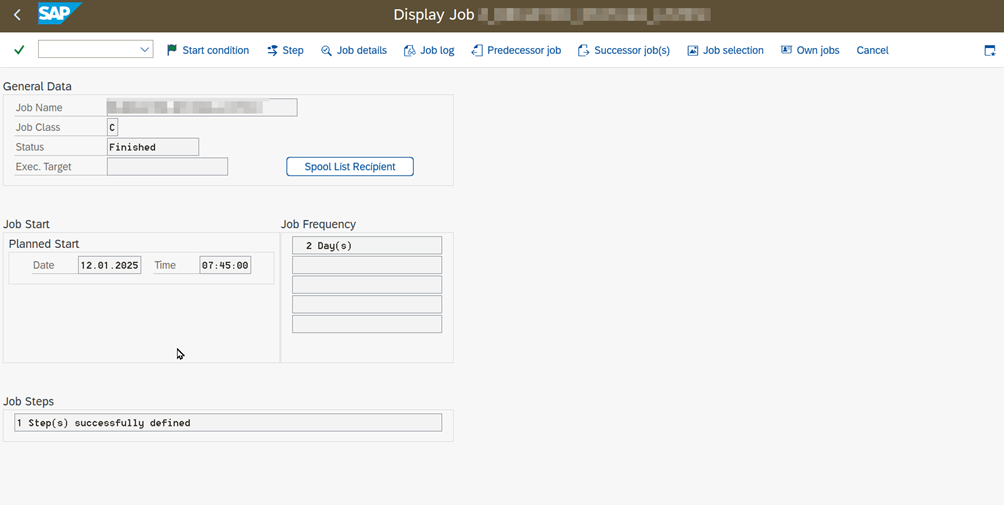View the Job log

click(429, 50)
